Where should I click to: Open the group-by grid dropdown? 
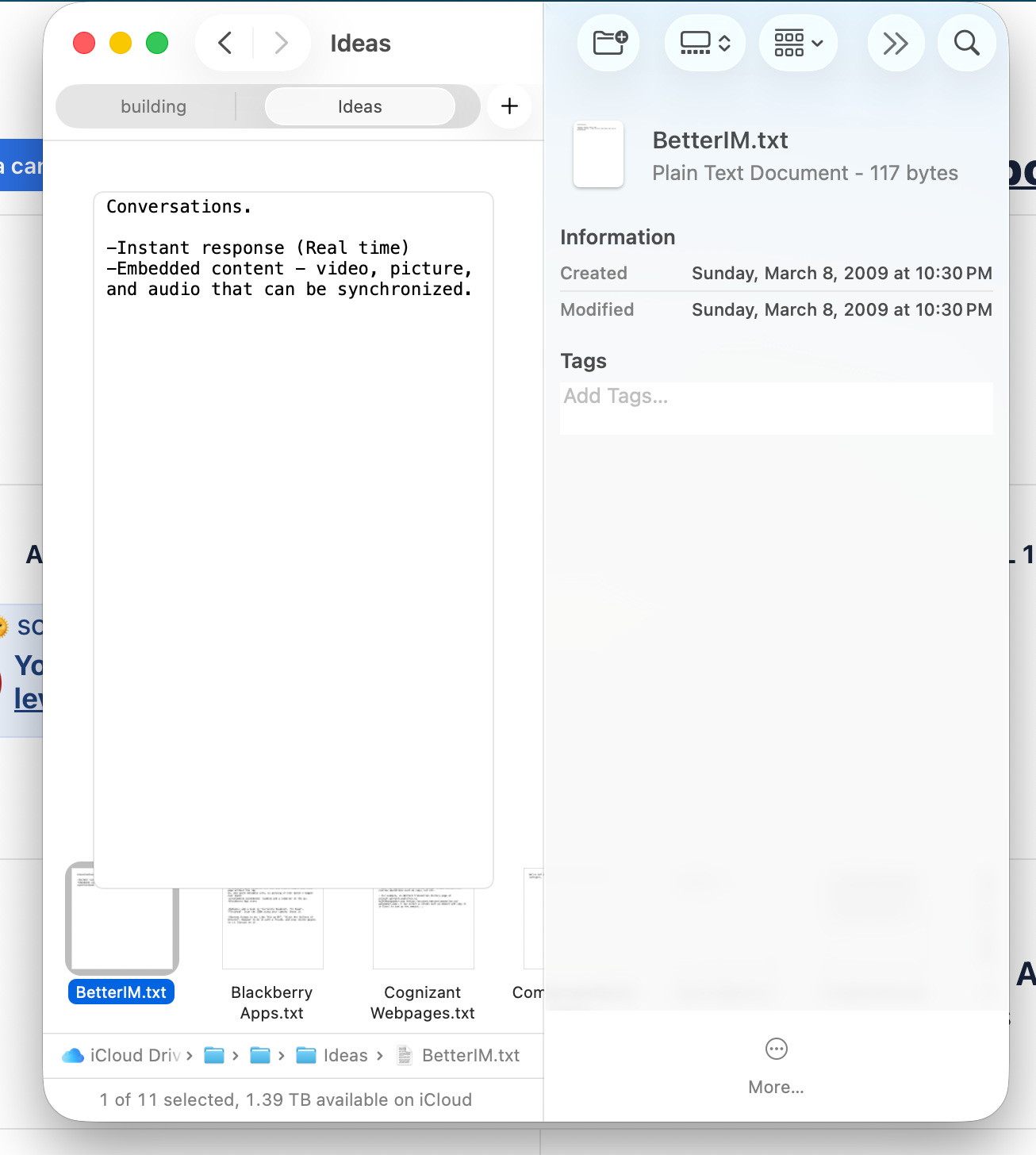tap(799, 43)
